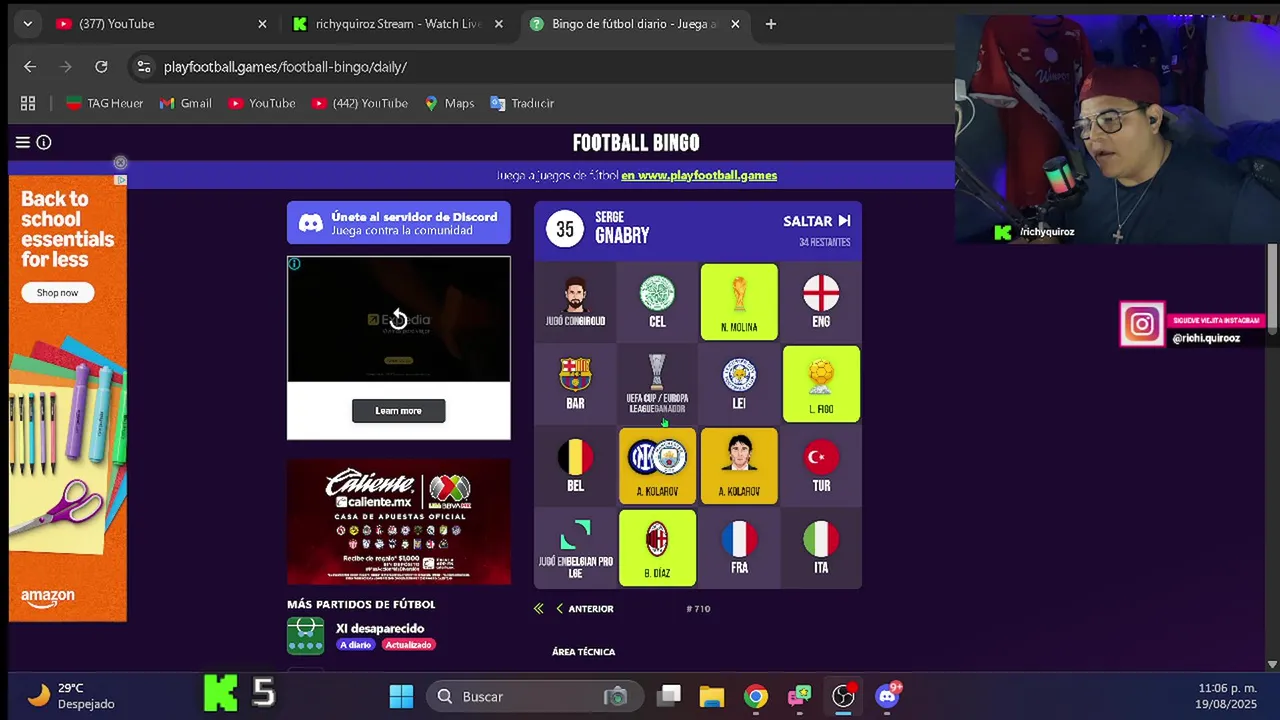View site information icon in address bar
This screenshot has width=1280, height=720.
point(144,66)
